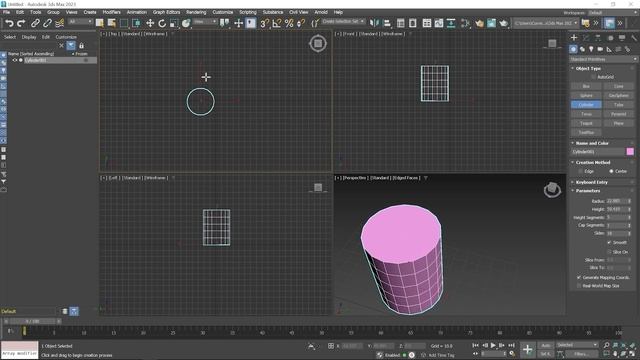Open the Scripting menu
Image resolution: width=640 pixels, height=360 pixels.
point(248,12)
